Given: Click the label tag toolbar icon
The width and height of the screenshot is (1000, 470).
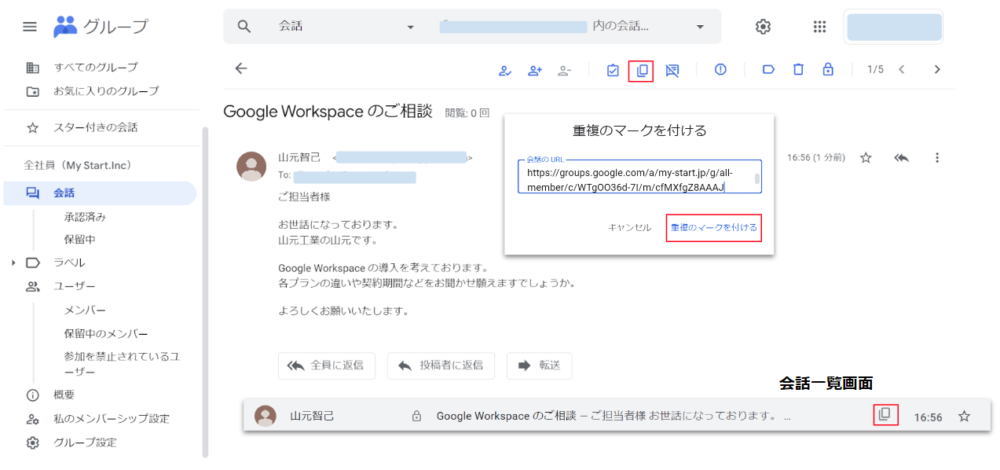Looking at the screenshot, I should [x=768, y=70].
